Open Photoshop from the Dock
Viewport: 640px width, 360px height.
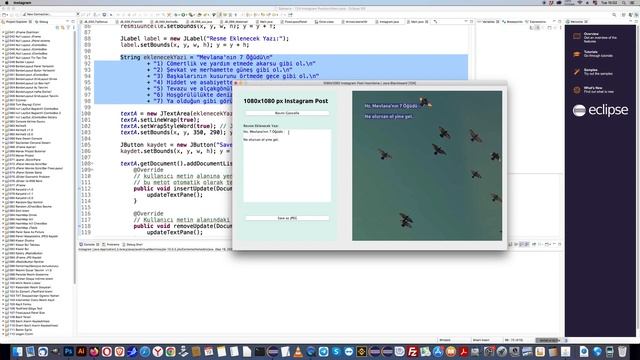tap(68, 351)
